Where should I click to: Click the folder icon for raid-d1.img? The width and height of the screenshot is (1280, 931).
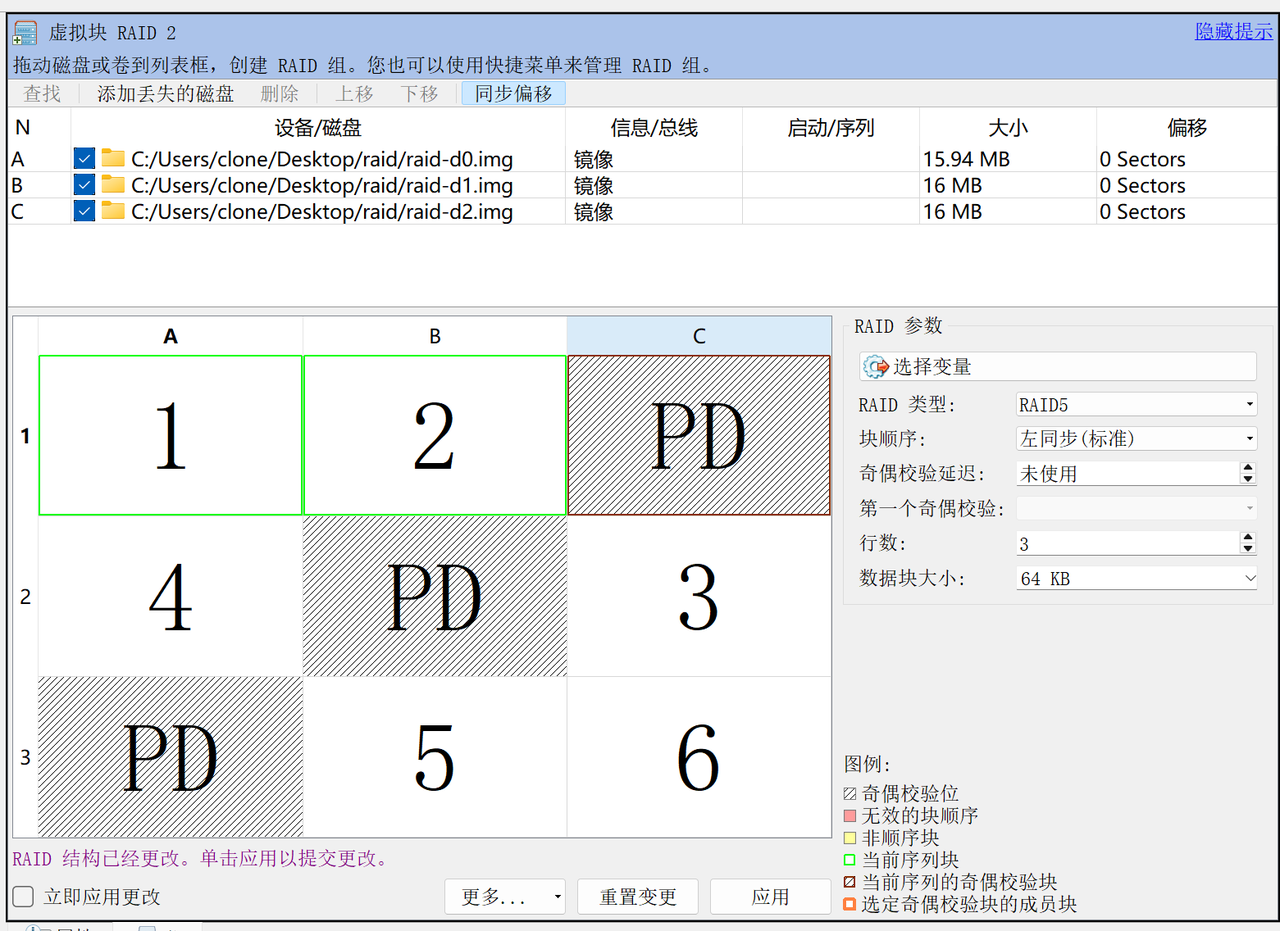[113, 185]
